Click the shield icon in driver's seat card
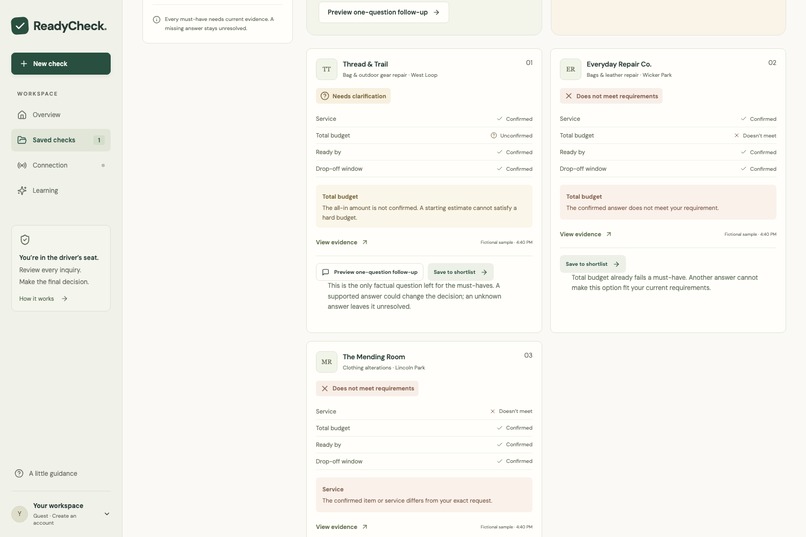 coord(25,239)
